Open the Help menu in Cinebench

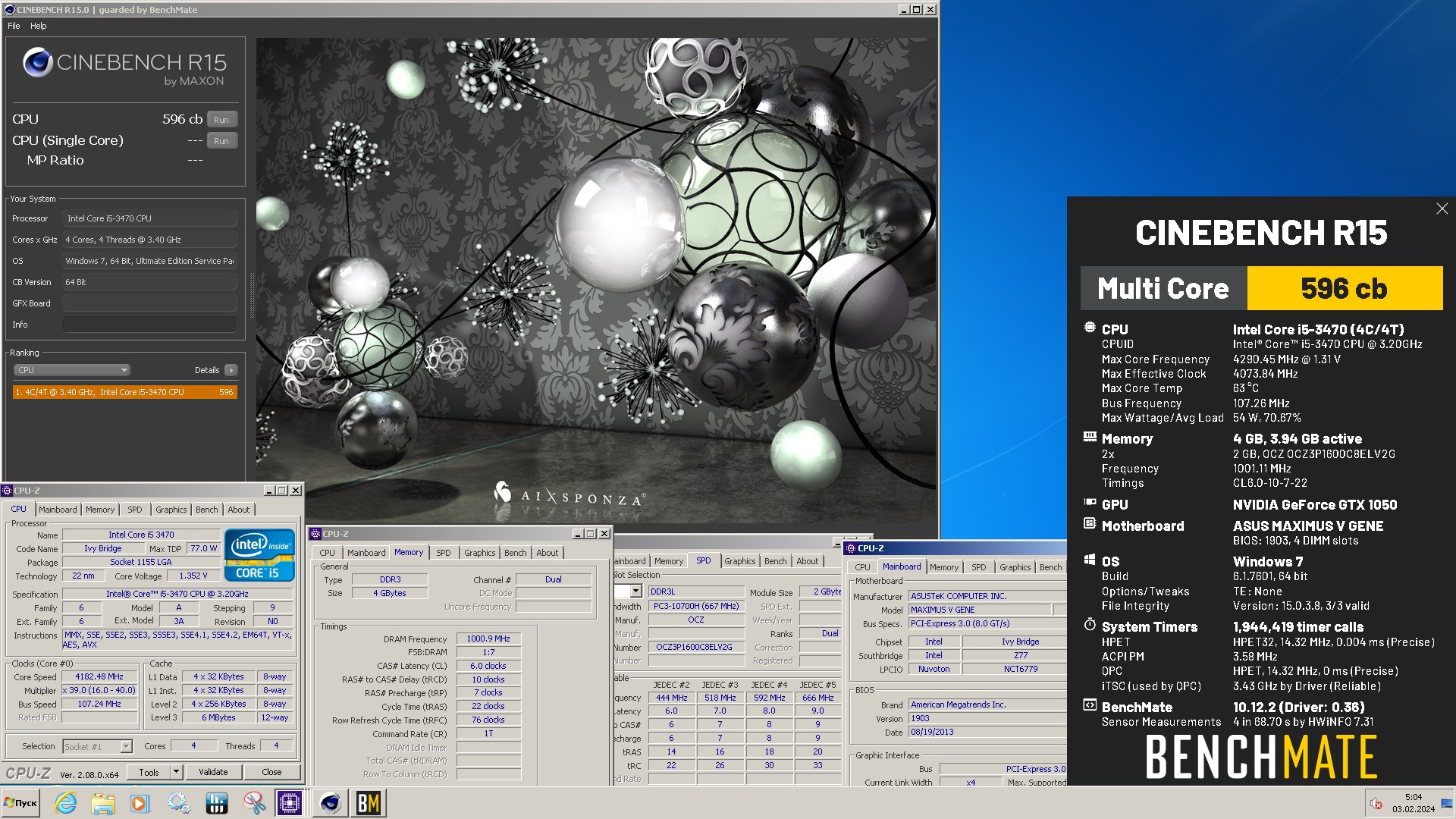38,26
